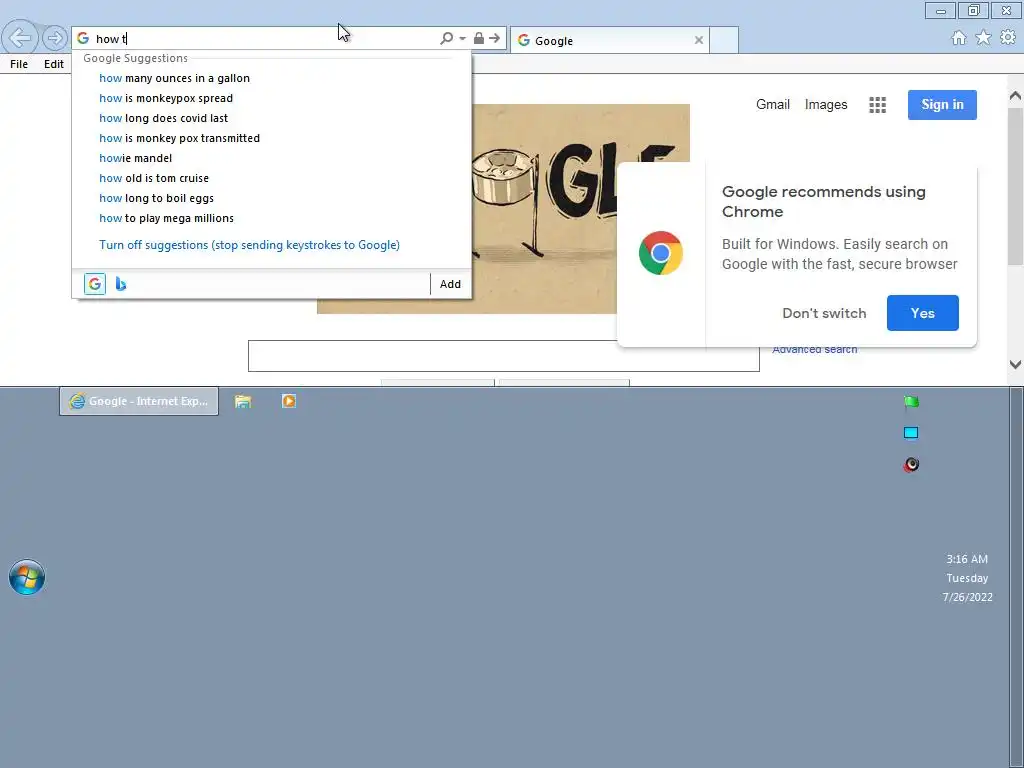
Task: Open Windows Start orb
Action: click(x=27, y=577)
